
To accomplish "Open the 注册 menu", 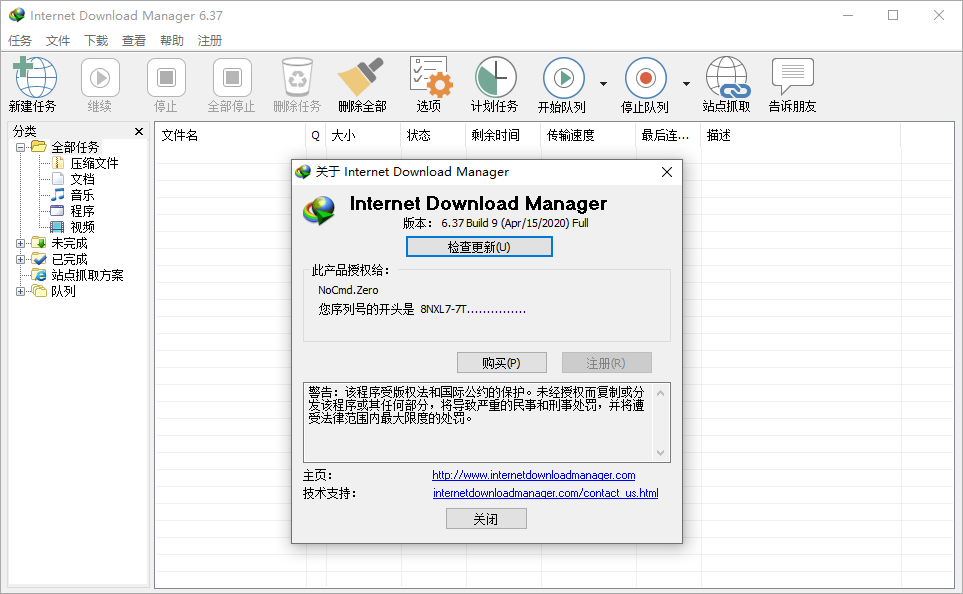I will (x=210, y=41).
